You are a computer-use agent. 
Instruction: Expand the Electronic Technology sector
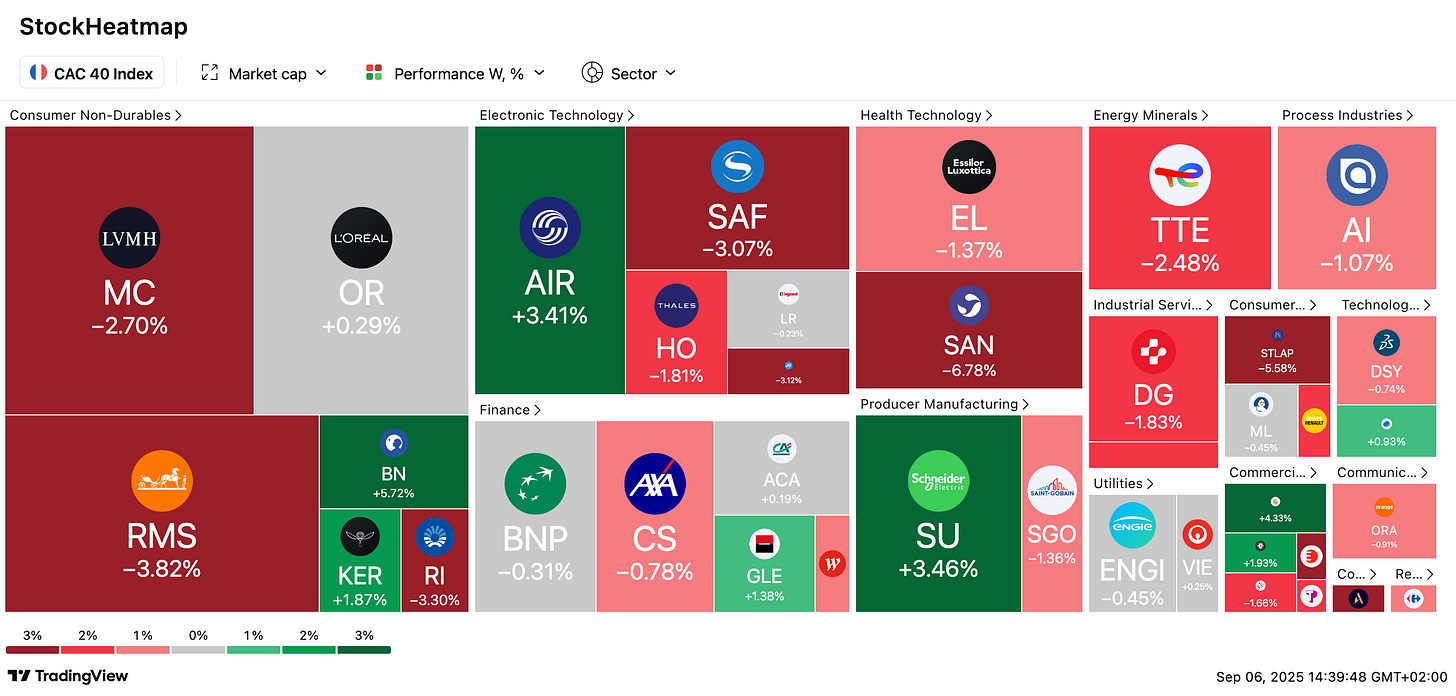[557, 115]
